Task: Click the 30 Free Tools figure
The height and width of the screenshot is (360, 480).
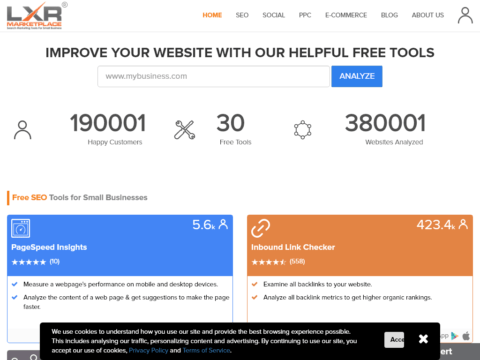Action: click(x=230, y=123)
